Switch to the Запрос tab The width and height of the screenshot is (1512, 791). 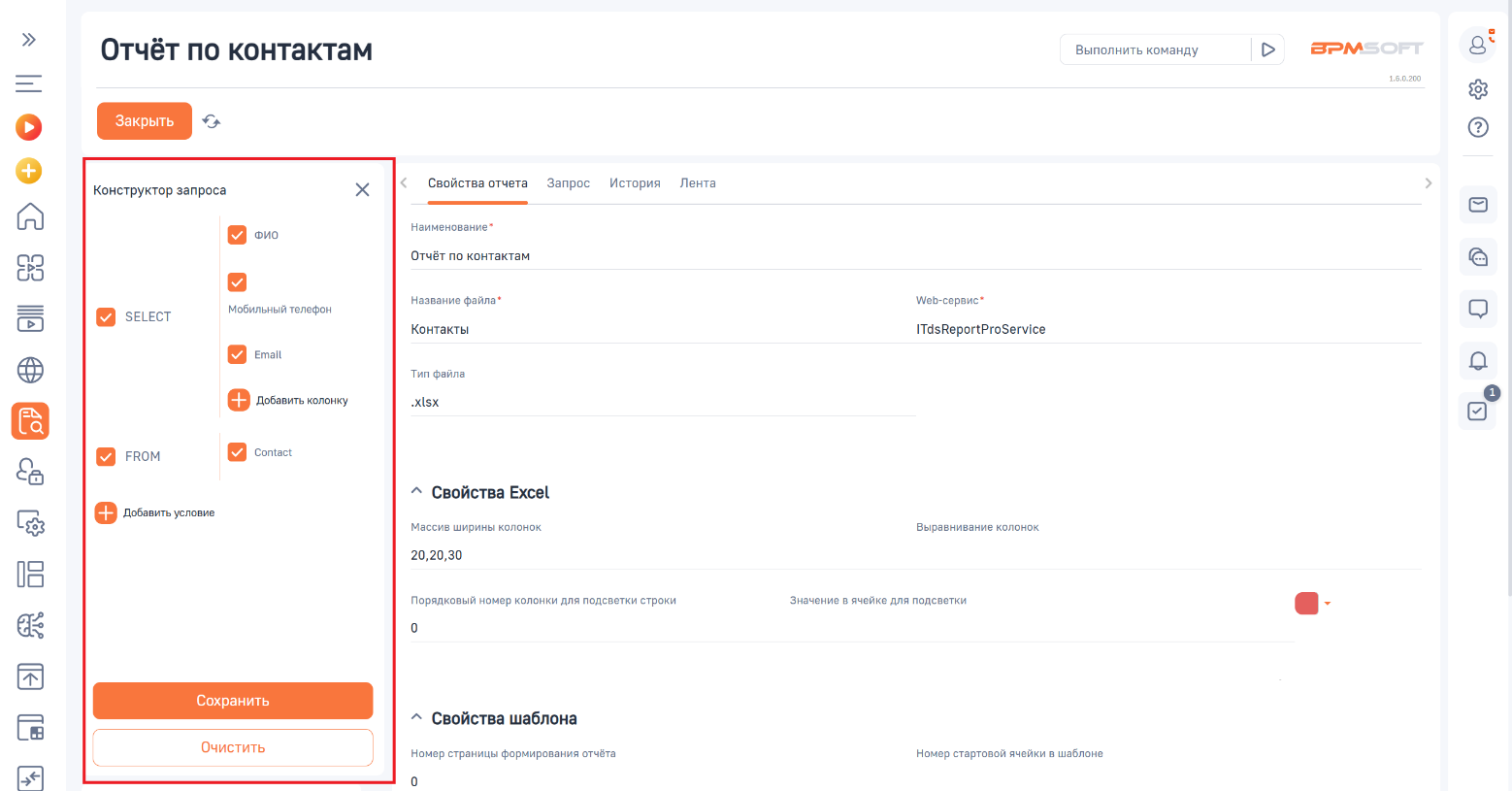pyautogui.click(x=568, y=183)
